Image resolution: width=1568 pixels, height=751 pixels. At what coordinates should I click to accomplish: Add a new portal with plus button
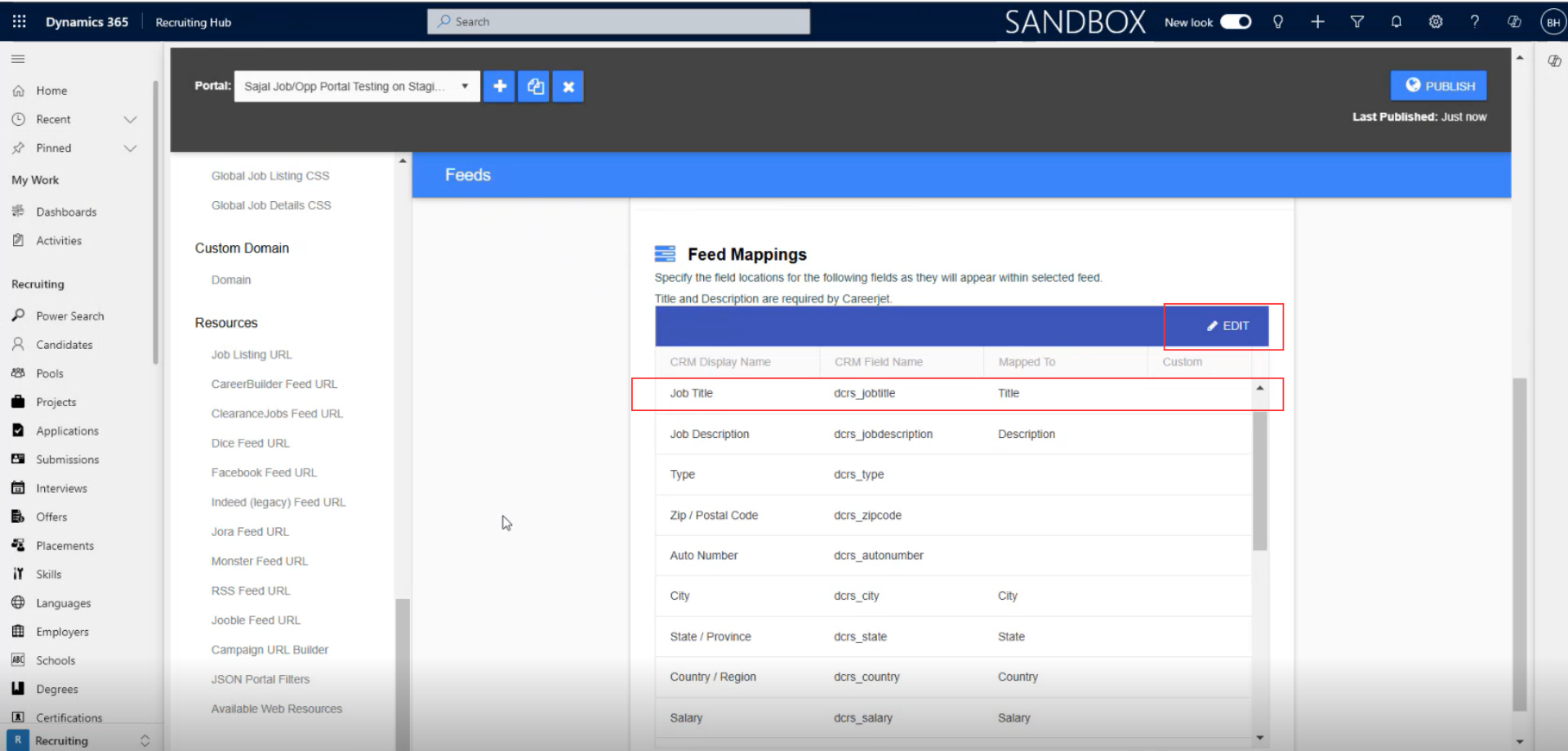pos(500,86)
